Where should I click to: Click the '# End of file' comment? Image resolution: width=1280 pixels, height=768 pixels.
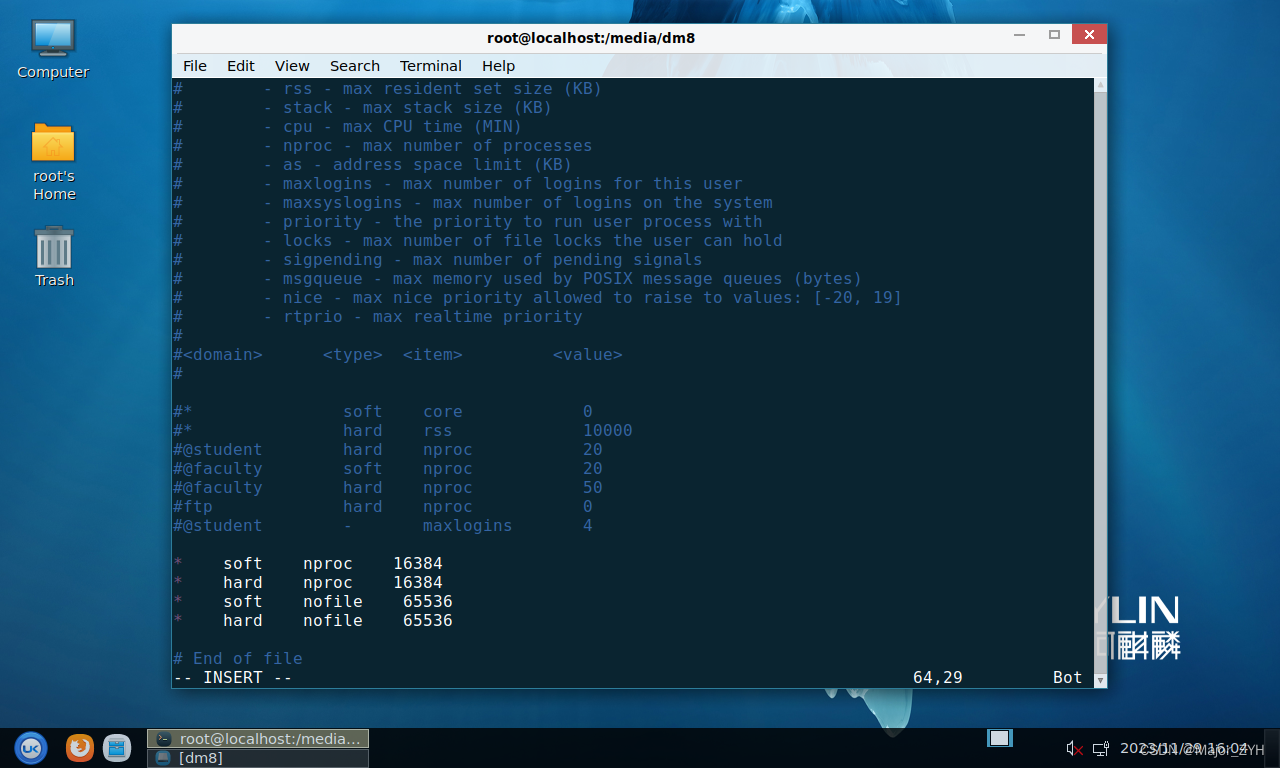coord(238,658)
